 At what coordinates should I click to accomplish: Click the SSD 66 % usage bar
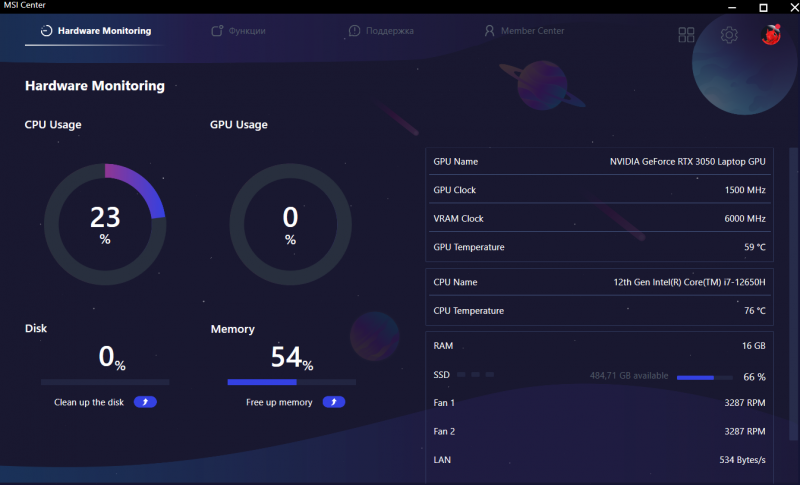point(705,377)
